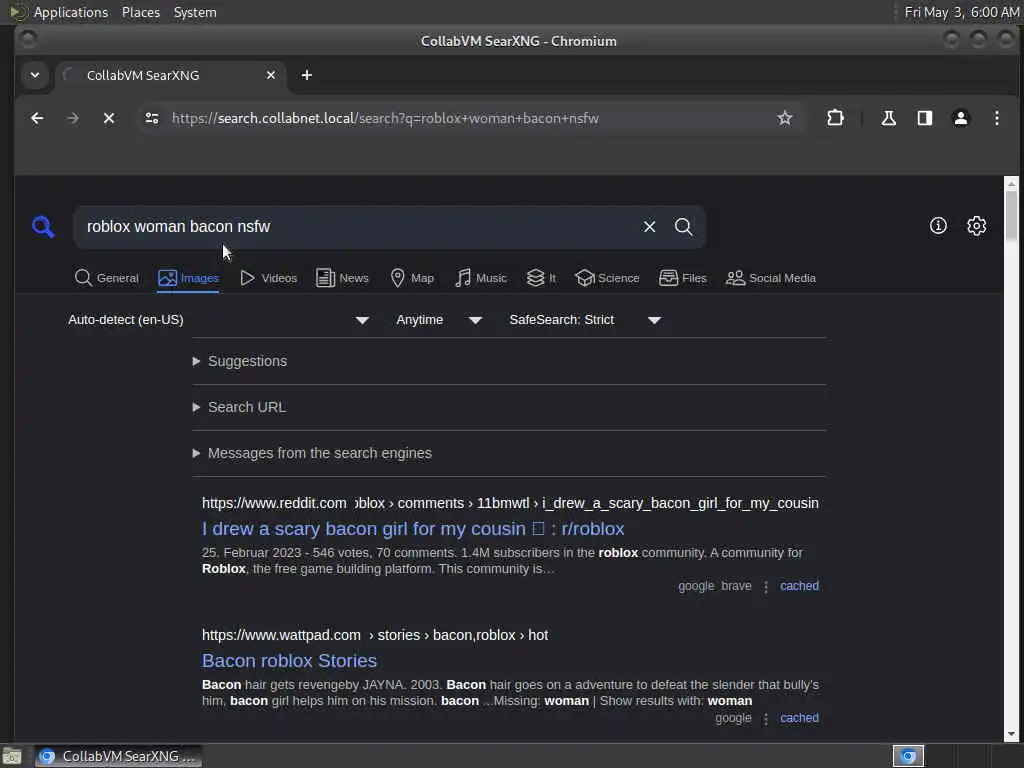Open the System menu

click(195, 12)
